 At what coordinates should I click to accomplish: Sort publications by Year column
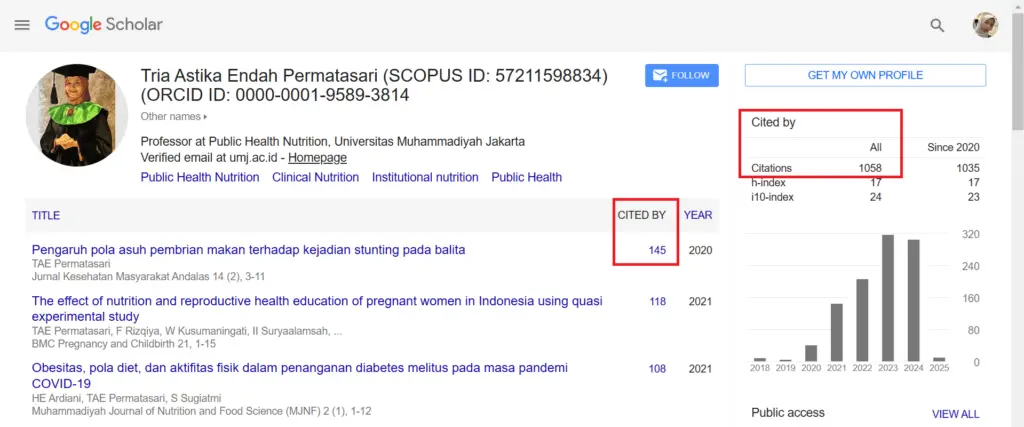(698, 215)
